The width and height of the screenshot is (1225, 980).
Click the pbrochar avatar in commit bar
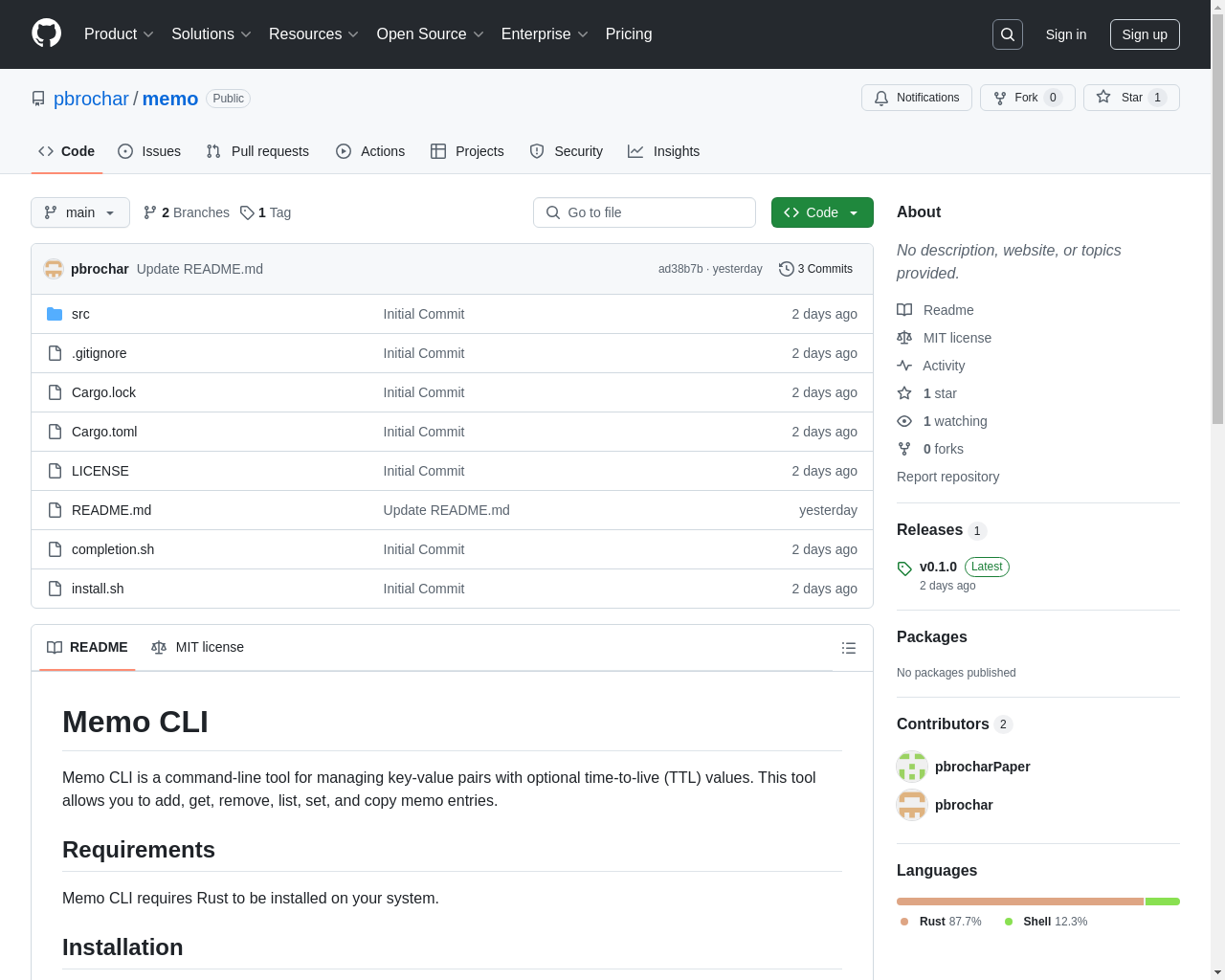click(x=54, y=269)
